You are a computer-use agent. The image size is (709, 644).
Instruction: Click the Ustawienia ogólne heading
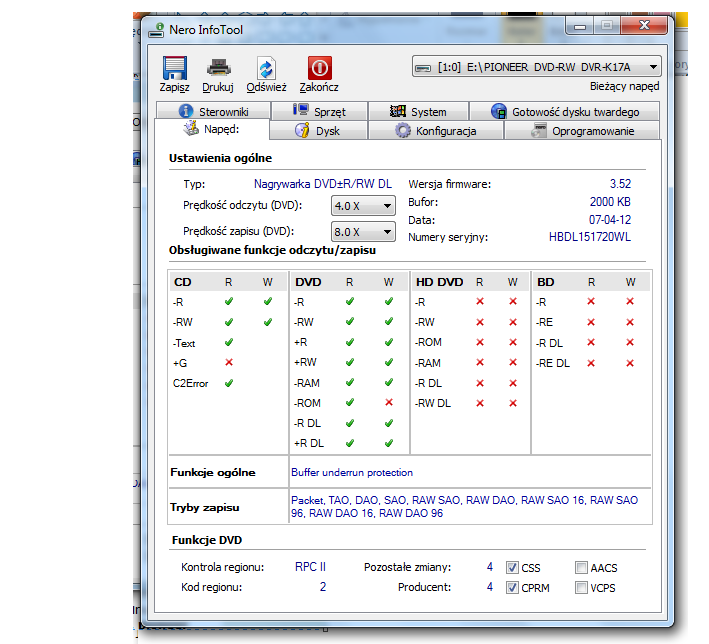point(220,158)
